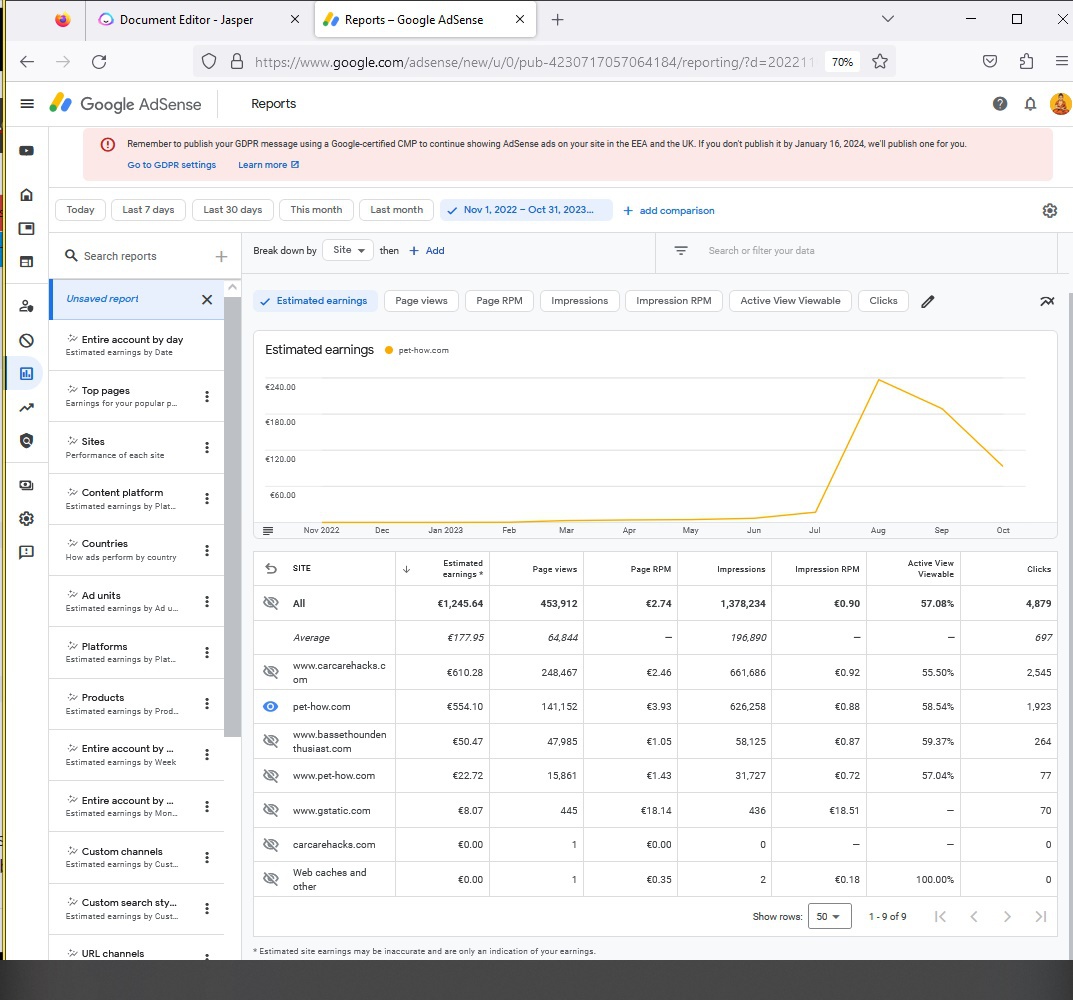
Task: Close the Unsaved report
Action: (x=207, y=299)
